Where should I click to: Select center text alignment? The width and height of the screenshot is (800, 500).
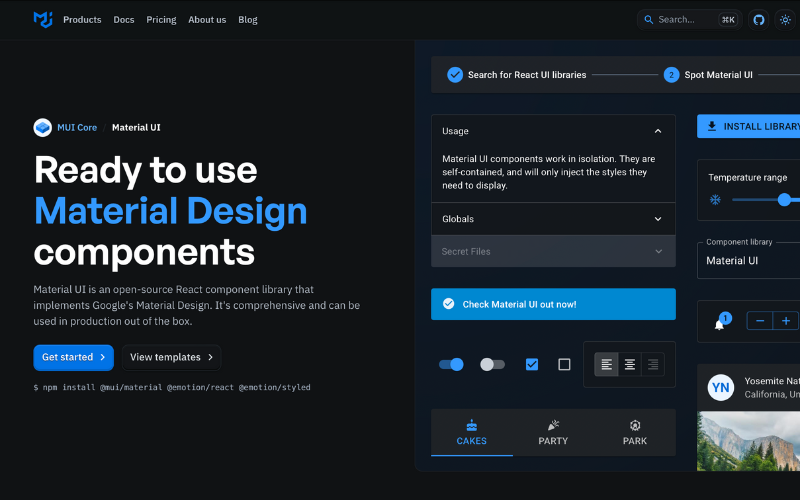click(x=630, y=364)
